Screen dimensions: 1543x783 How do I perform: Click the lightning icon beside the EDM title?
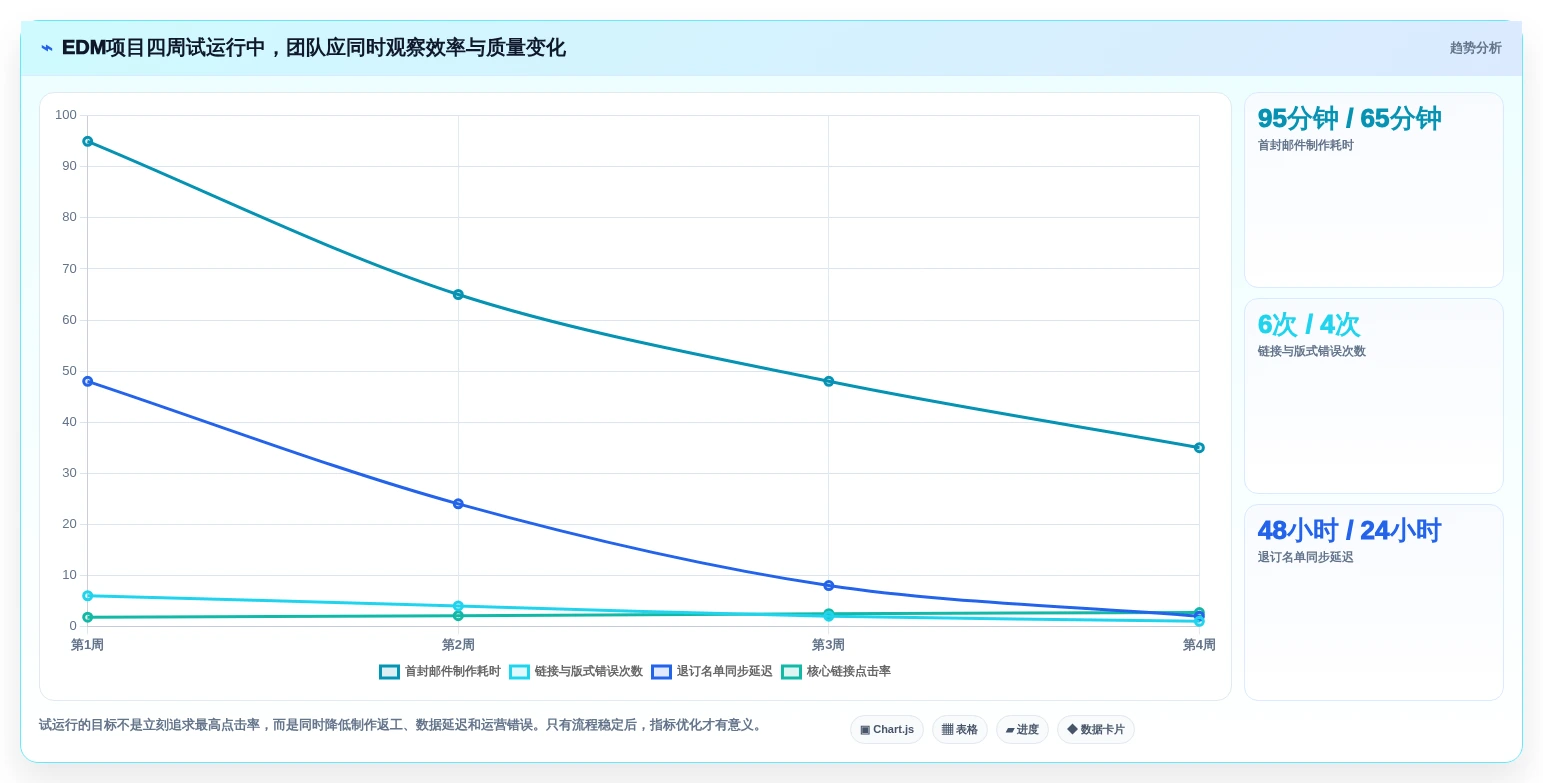coord(47,48)
